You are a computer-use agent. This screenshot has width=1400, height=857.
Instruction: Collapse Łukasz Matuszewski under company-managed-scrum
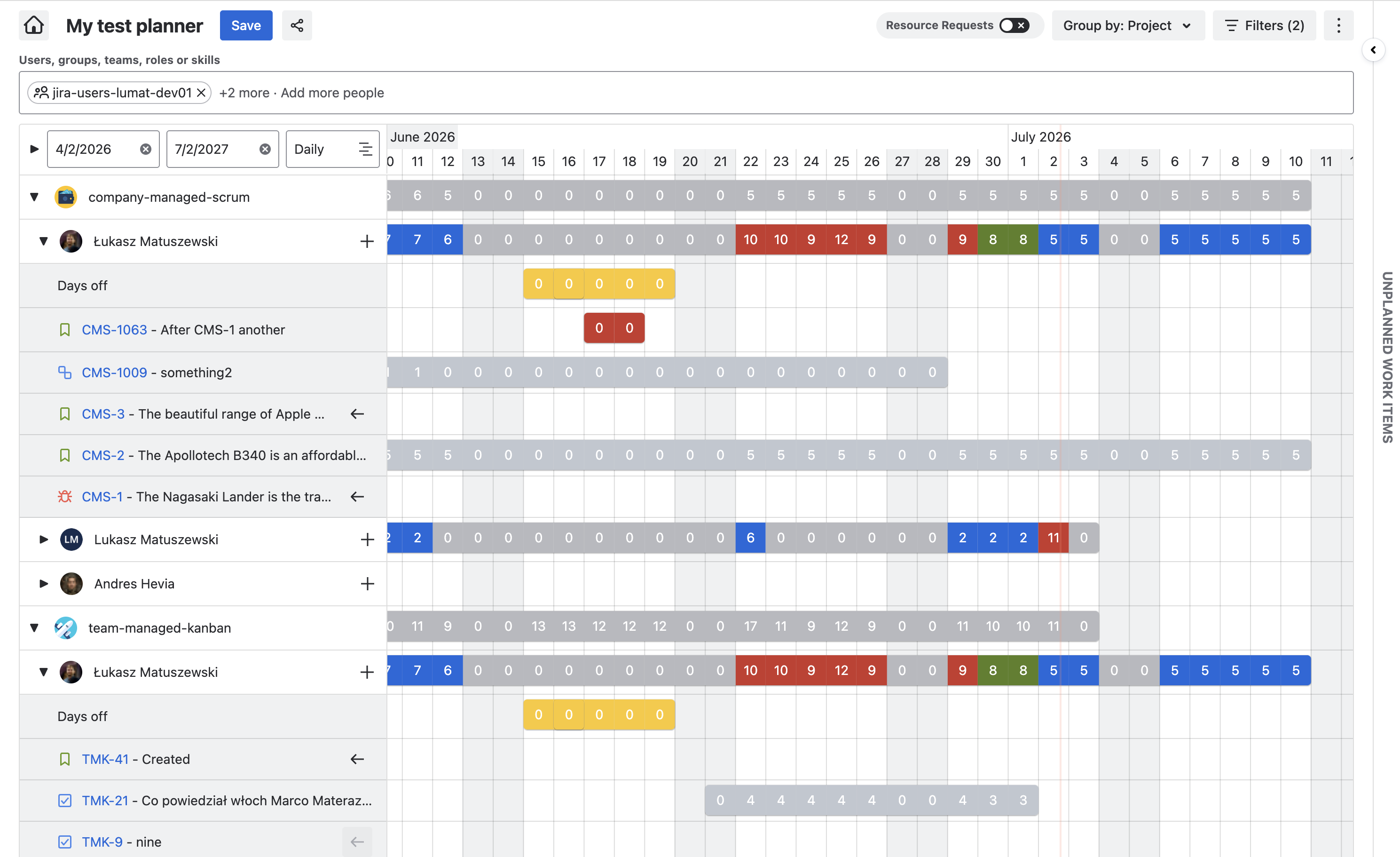click(x=44, y=241)
